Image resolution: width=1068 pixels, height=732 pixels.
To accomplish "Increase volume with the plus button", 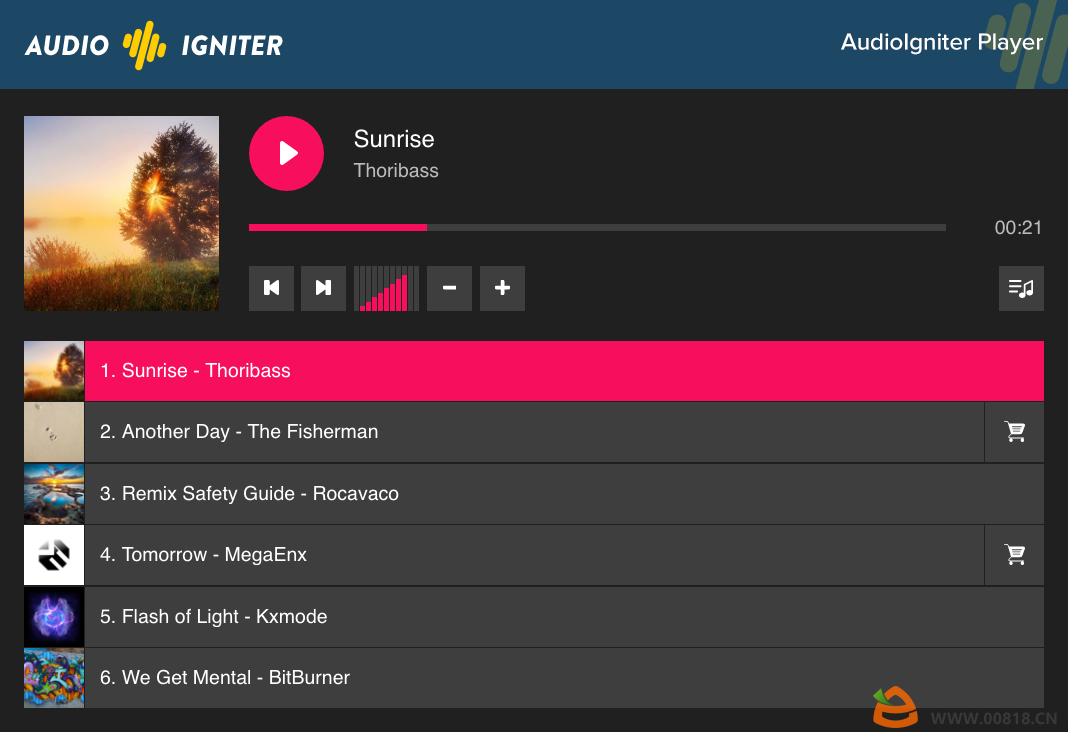I will [x=502, y=288].
